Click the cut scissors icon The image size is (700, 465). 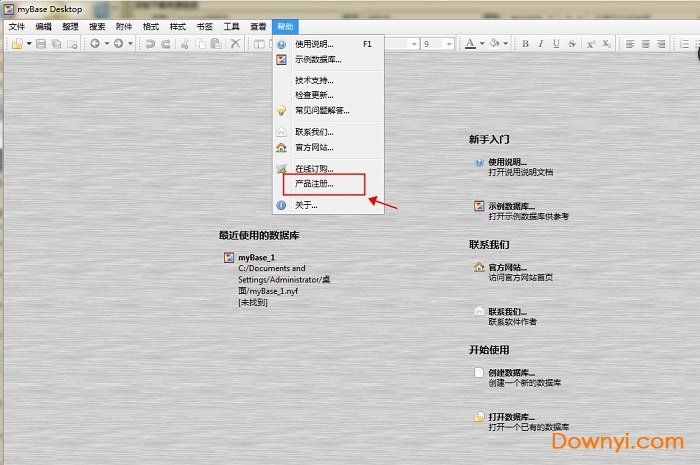[185, 44]
